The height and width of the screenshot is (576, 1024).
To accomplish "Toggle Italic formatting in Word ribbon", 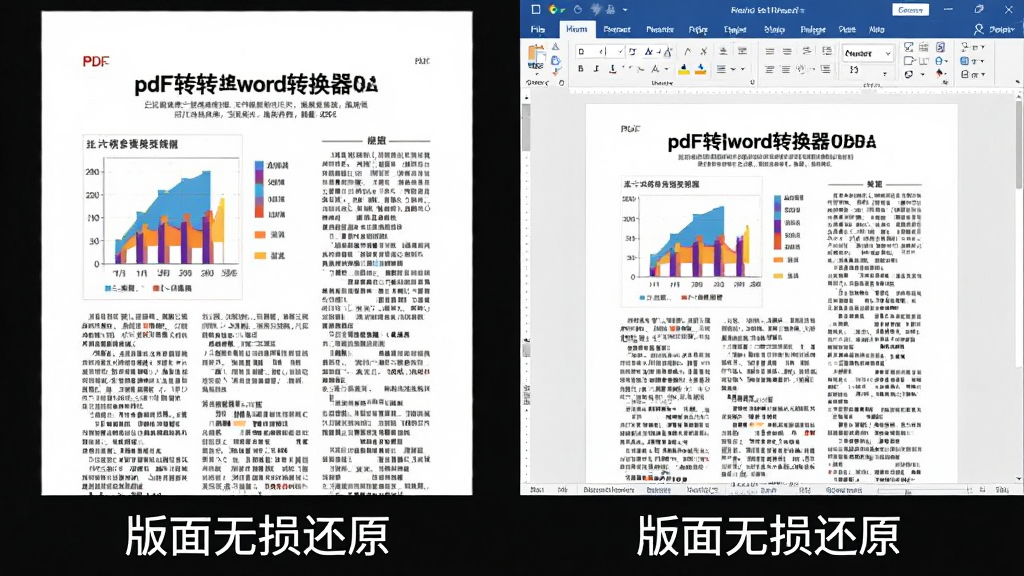I will [x=596, y=69].
